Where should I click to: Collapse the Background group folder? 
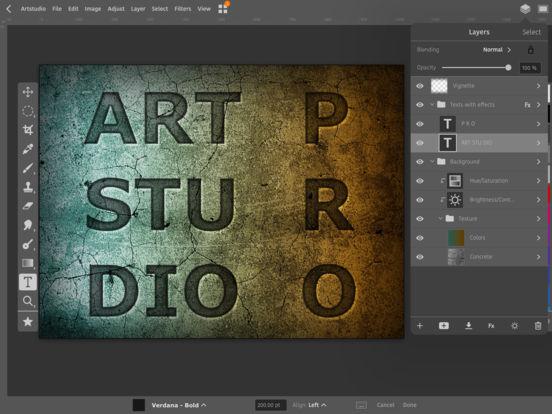432,162
